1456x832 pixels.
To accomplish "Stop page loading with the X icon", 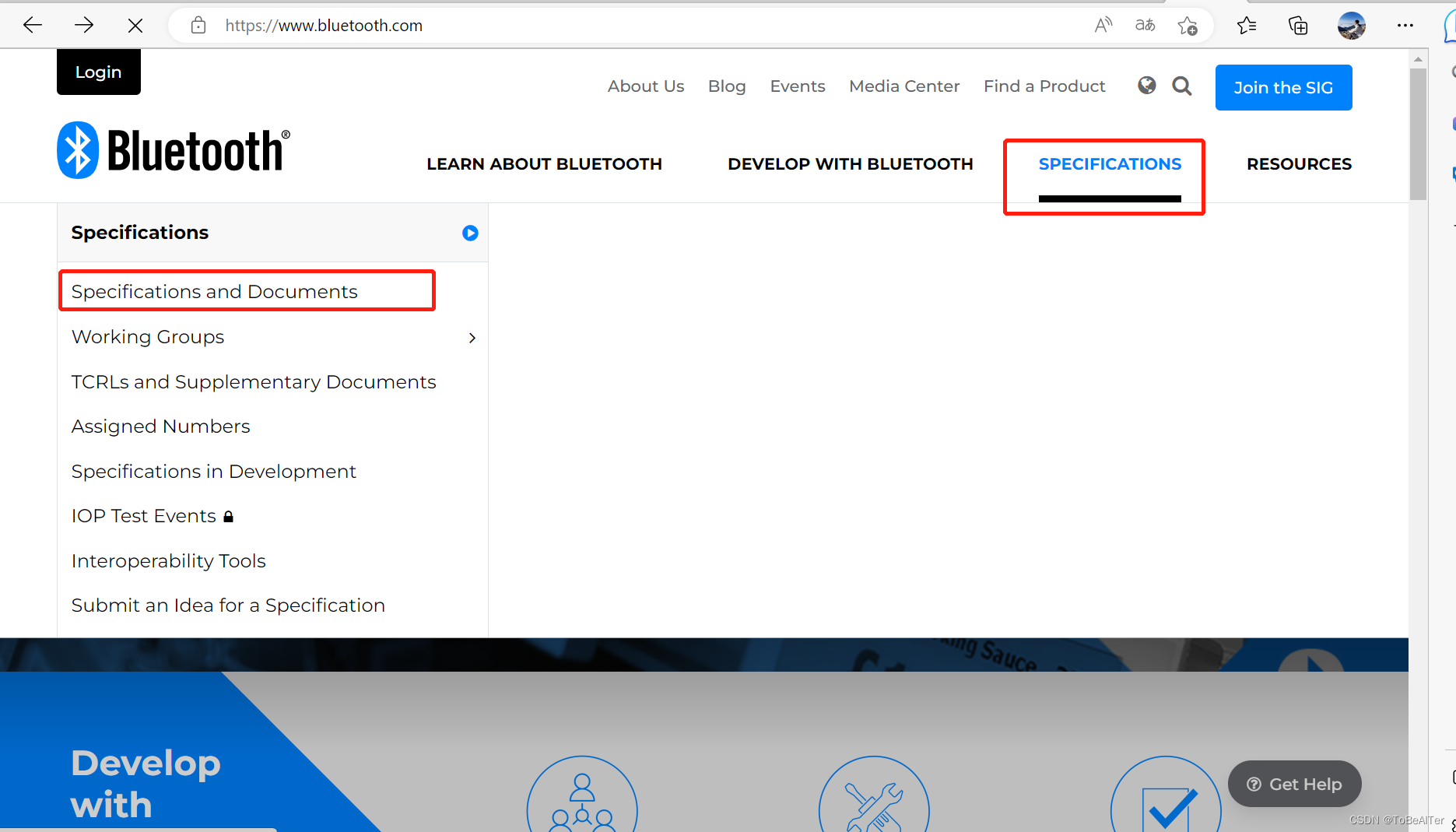I will [x=135, y=26].
